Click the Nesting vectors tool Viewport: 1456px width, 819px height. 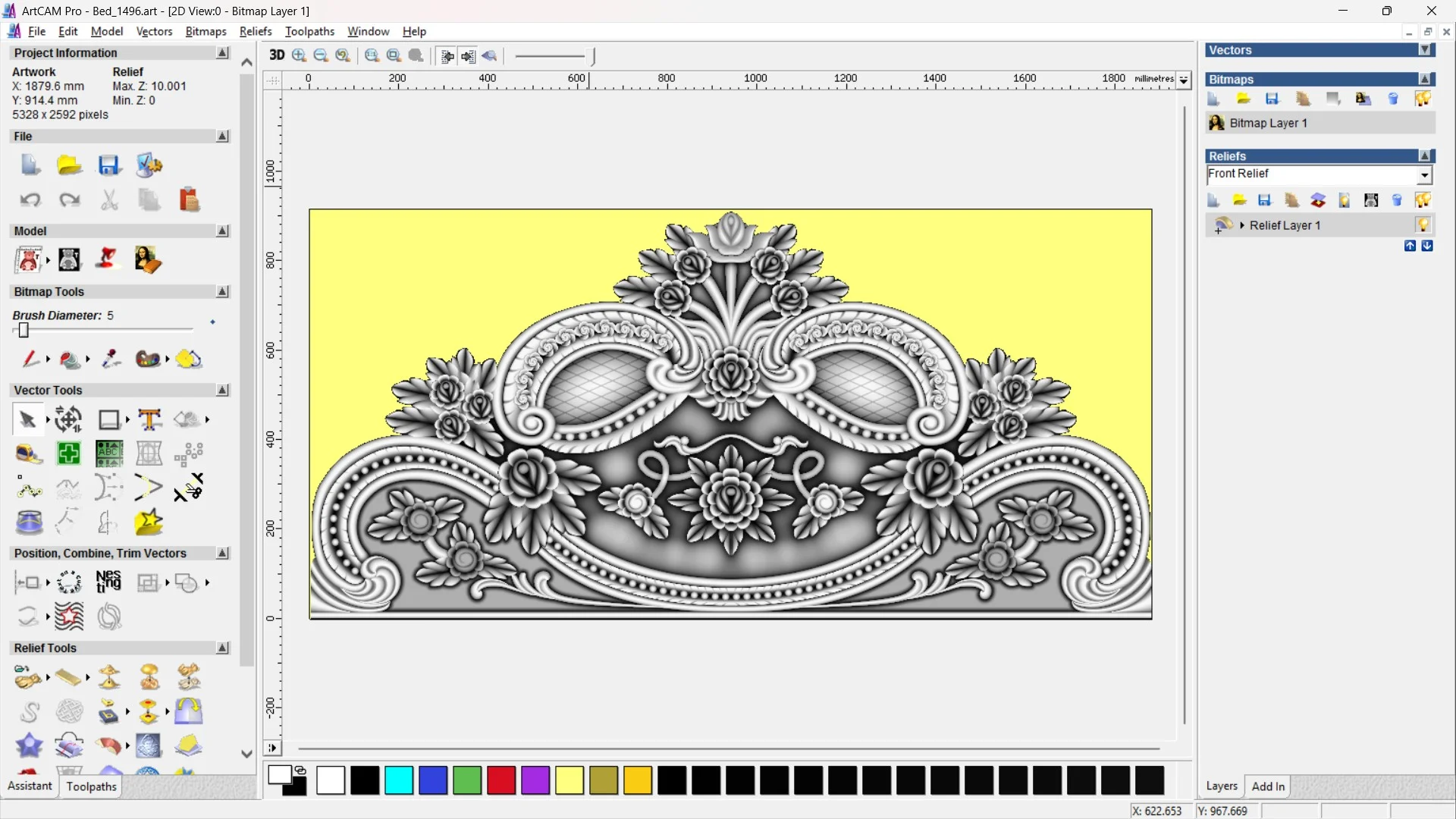108,582
